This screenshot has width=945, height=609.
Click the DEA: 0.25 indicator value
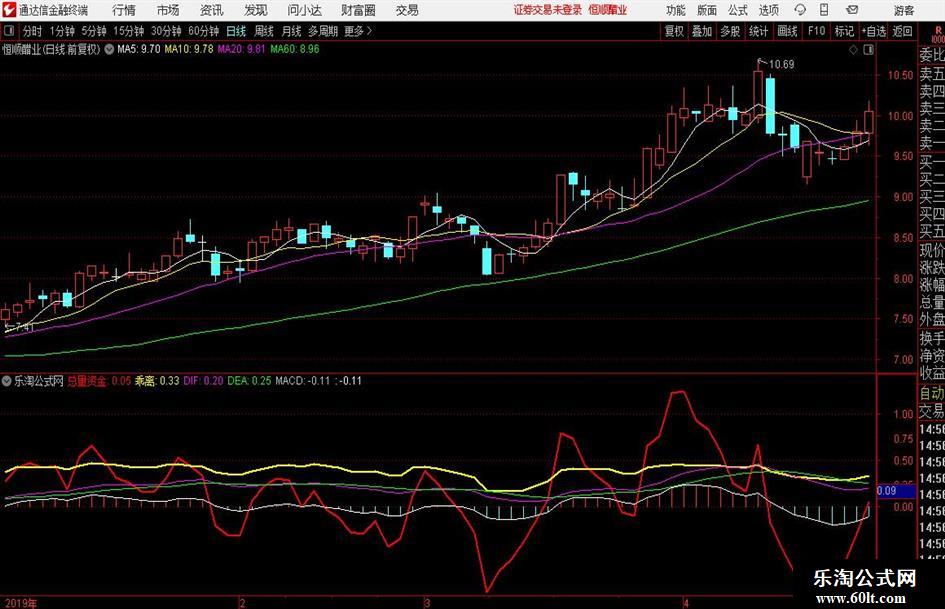pos(249,381)
